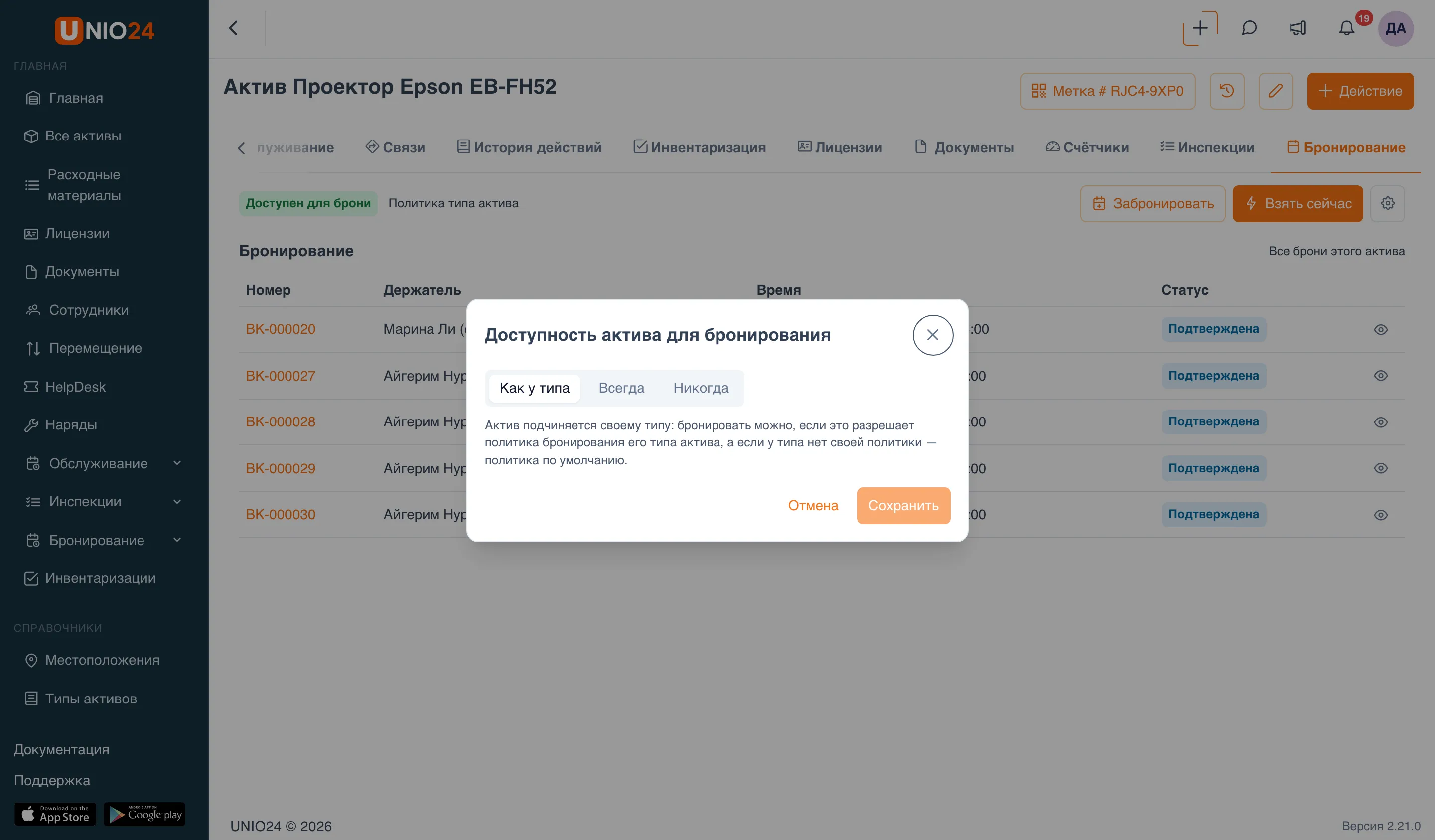Open the asset history clock icon

pos(1227,91)
